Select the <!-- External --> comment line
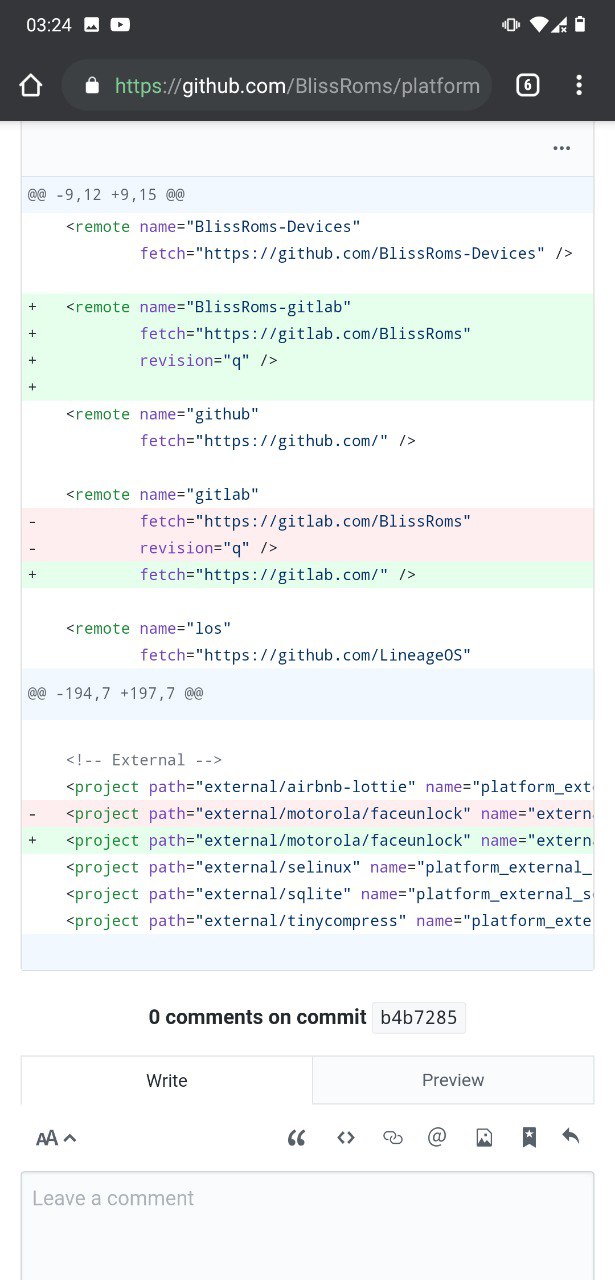Image resolution: width=615 pixels, height=1280 pixels. (x=308, y=760)
